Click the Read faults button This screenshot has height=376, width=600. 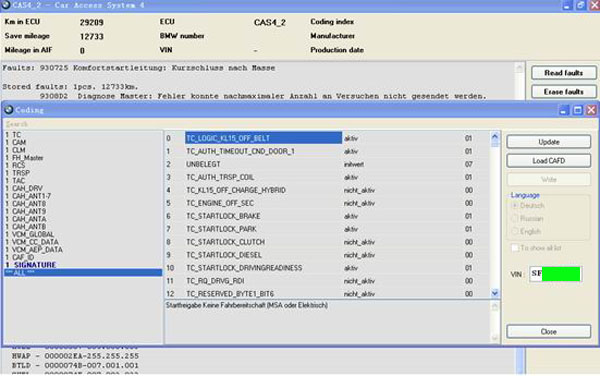563,73
